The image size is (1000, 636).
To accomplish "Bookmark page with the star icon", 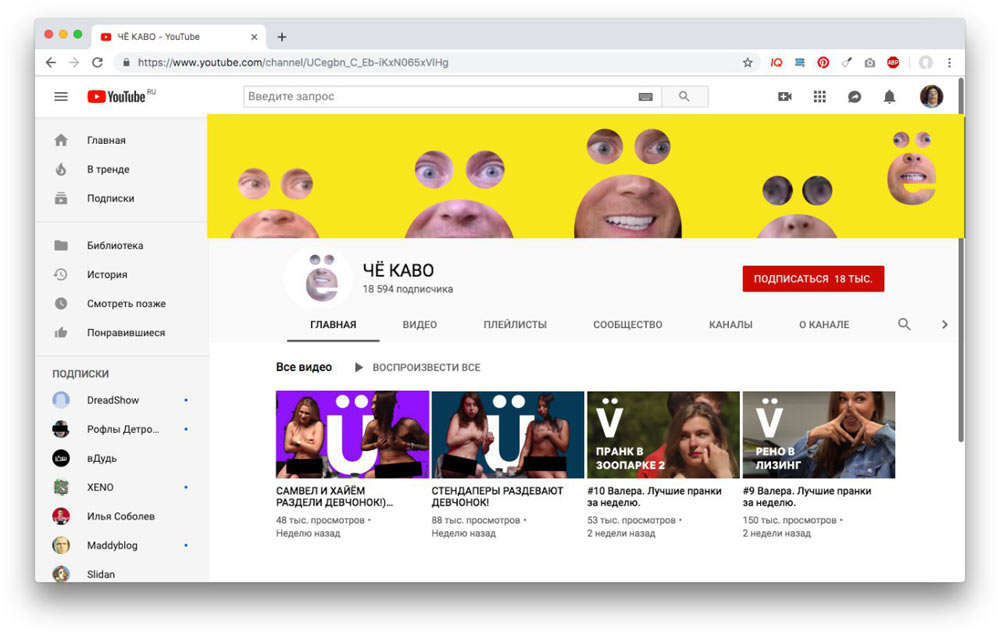I will click(747, 62).
